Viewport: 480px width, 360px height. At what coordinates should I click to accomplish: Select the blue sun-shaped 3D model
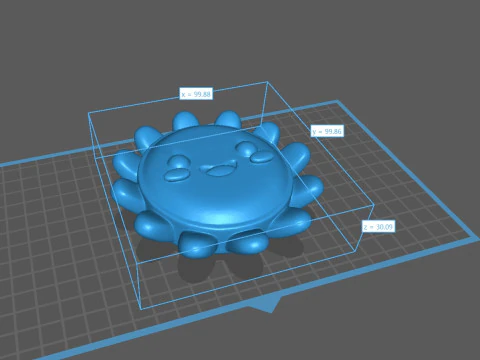coord(217,184)
